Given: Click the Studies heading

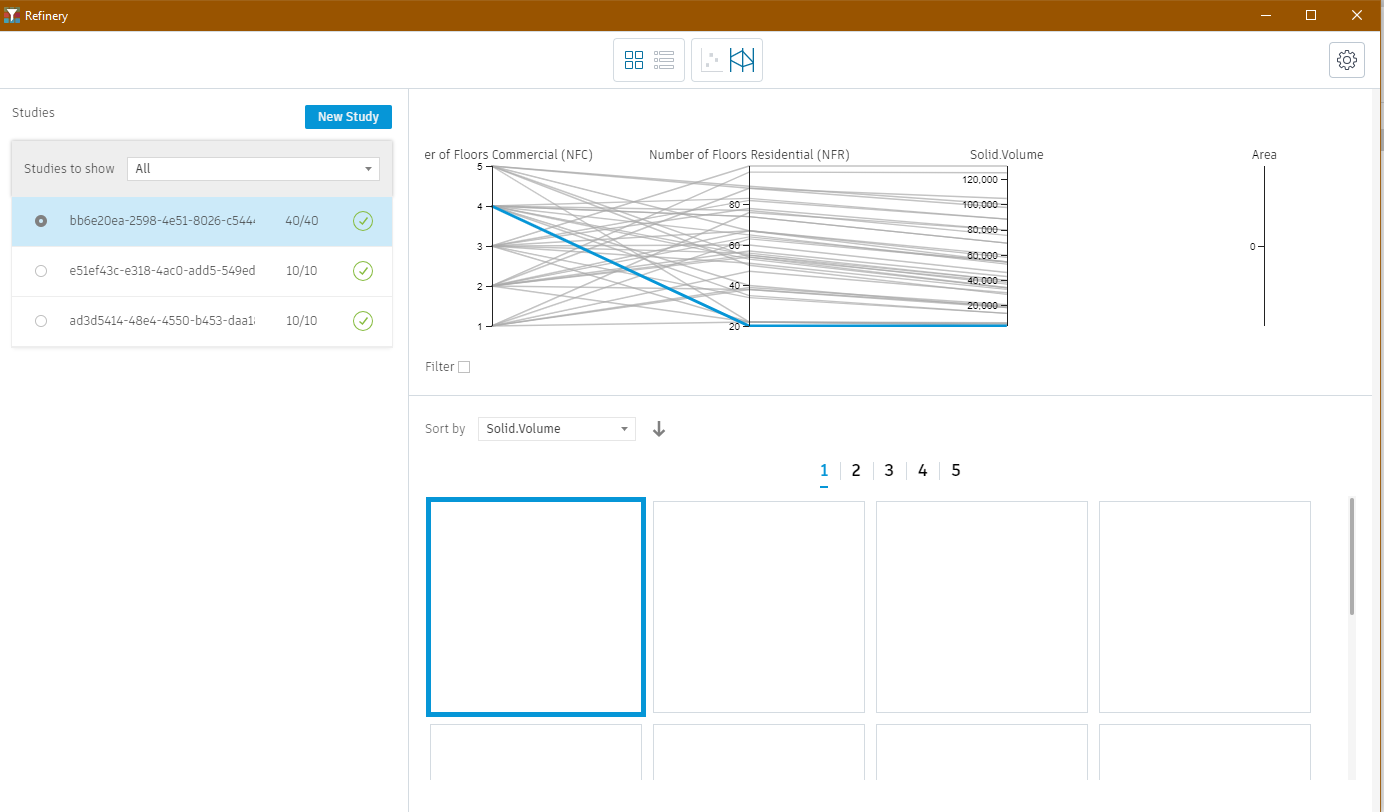Looking at the screenshot, I should tap(33, 113).
